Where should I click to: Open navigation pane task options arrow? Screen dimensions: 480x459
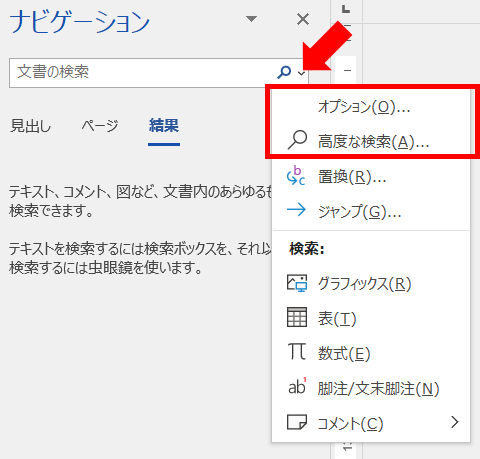coord(251,19)
